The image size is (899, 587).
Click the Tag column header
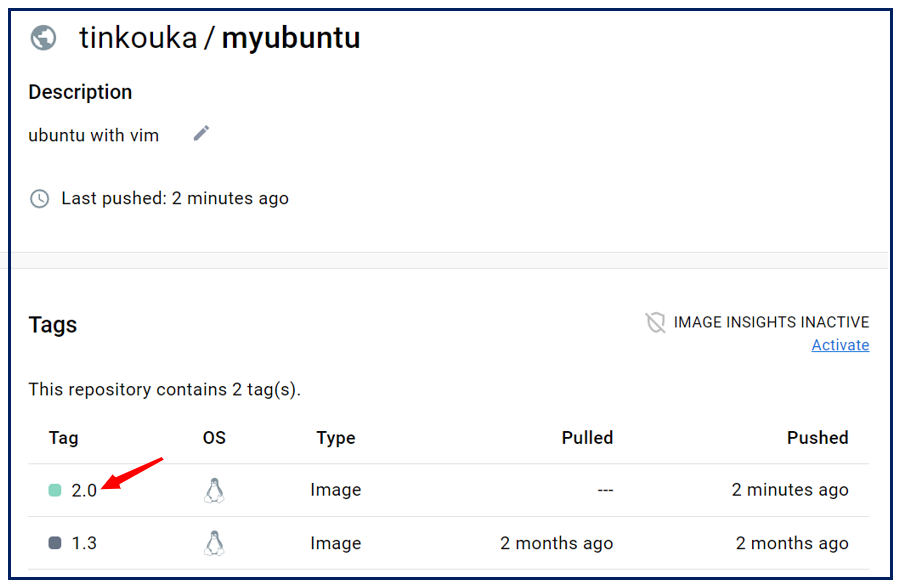(64, 438)
